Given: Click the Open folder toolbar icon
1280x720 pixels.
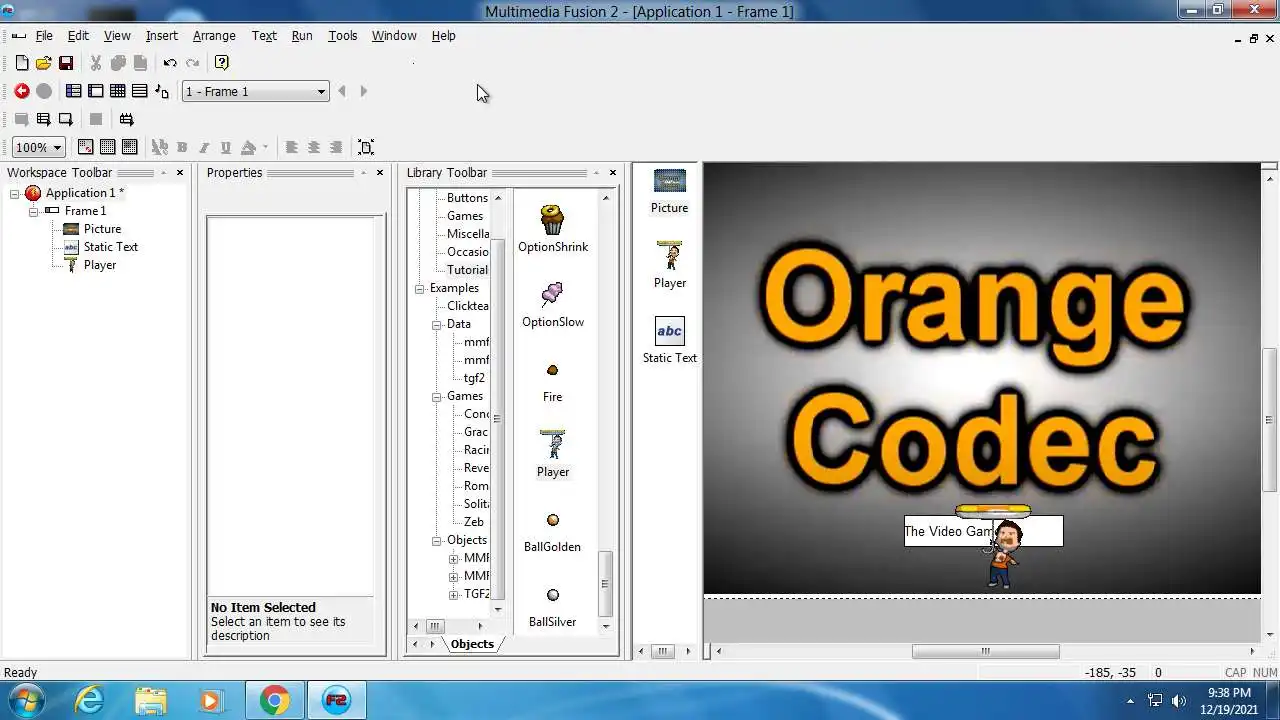Looking at the screenshot, I should (x=43, y=63).
